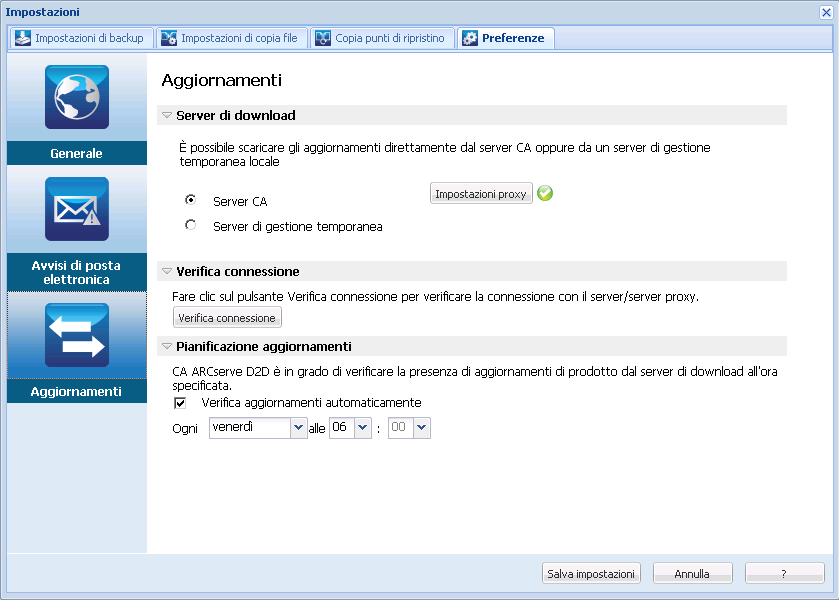Collapse the Pianificazione aggiornamenti section
This screenshot has height=600, width=839.
point(167,346)
